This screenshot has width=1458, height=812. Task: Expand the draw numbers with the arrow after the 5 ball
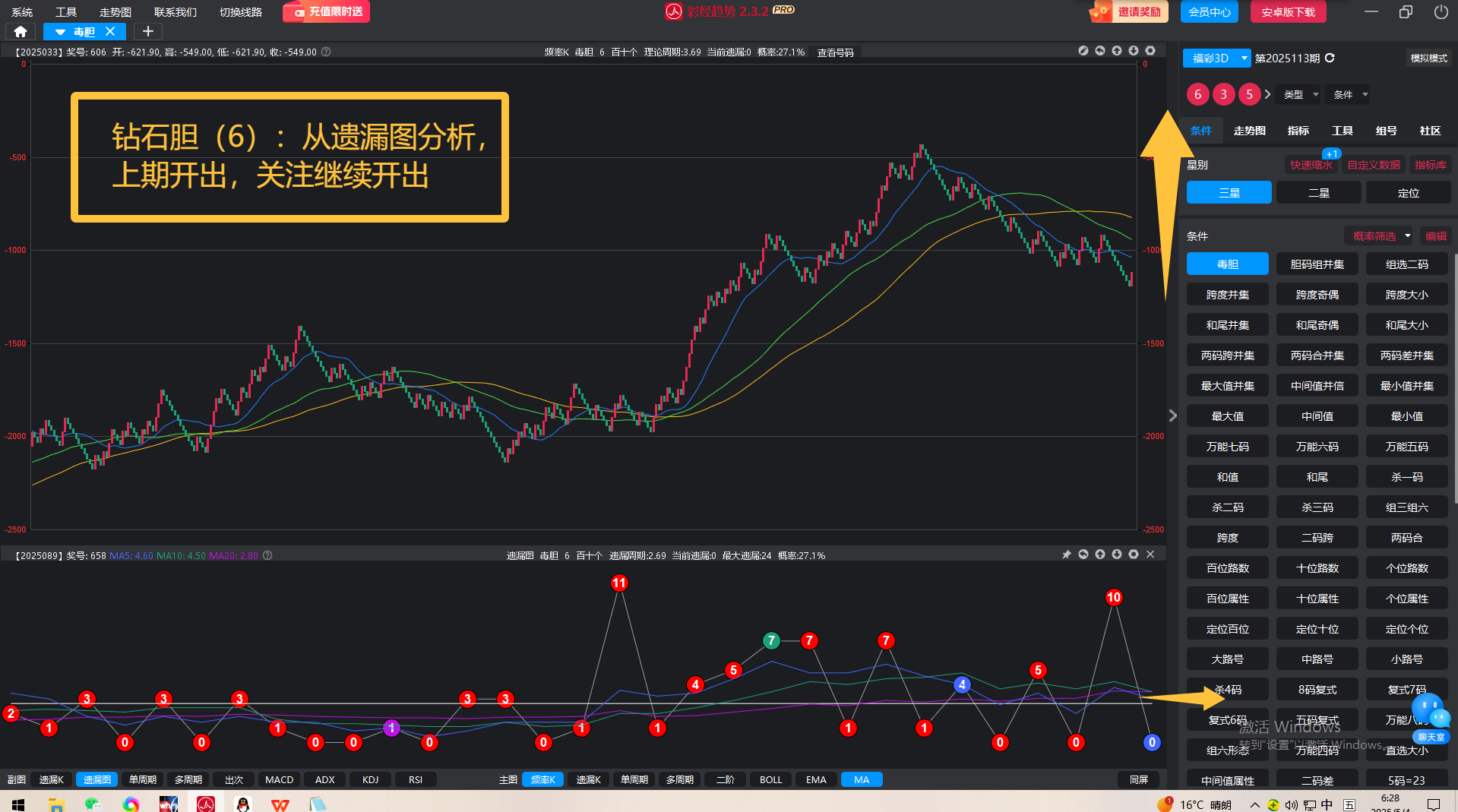point(1267,94)
